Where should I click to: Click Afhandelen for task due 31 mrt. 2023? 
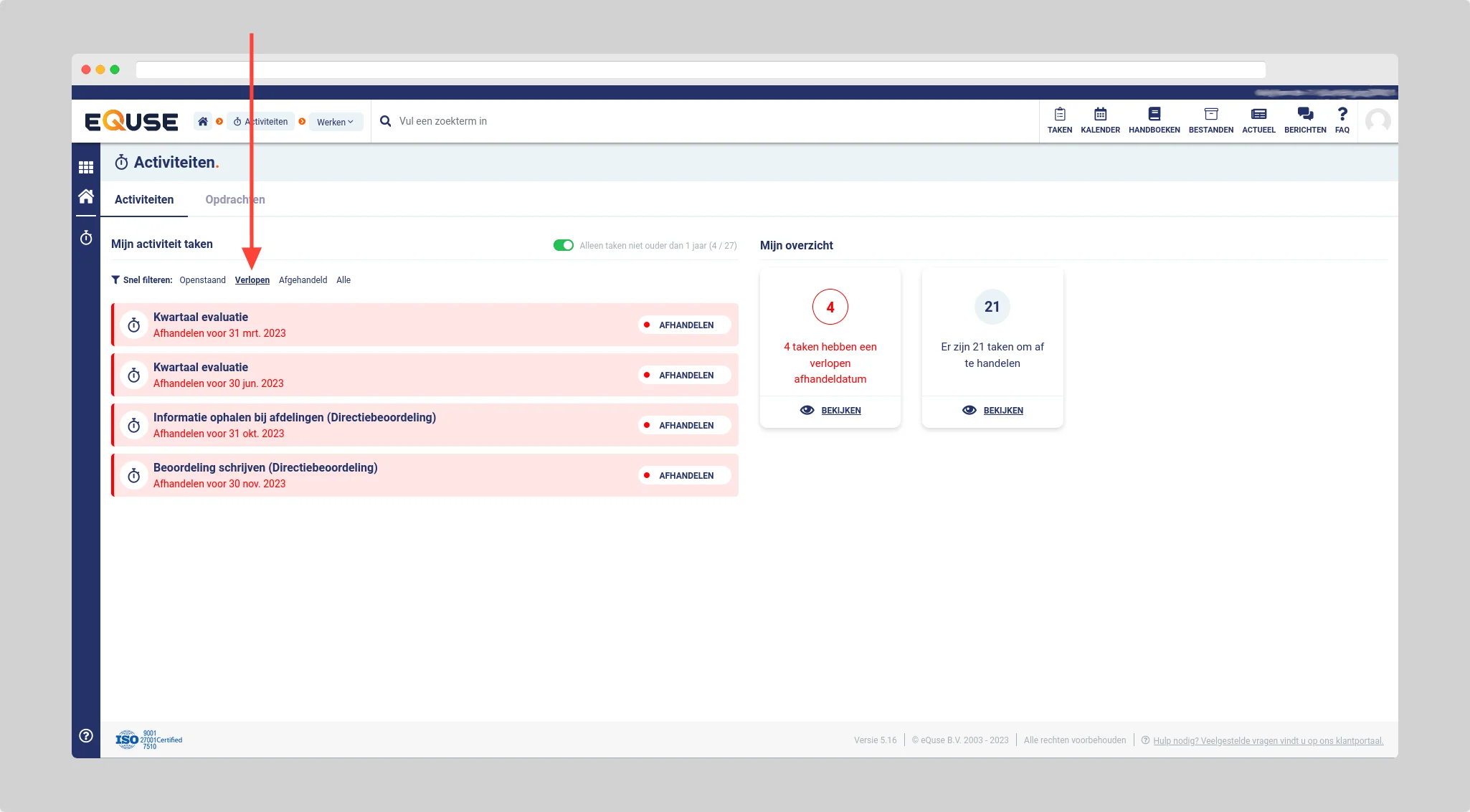pos(685,325)
